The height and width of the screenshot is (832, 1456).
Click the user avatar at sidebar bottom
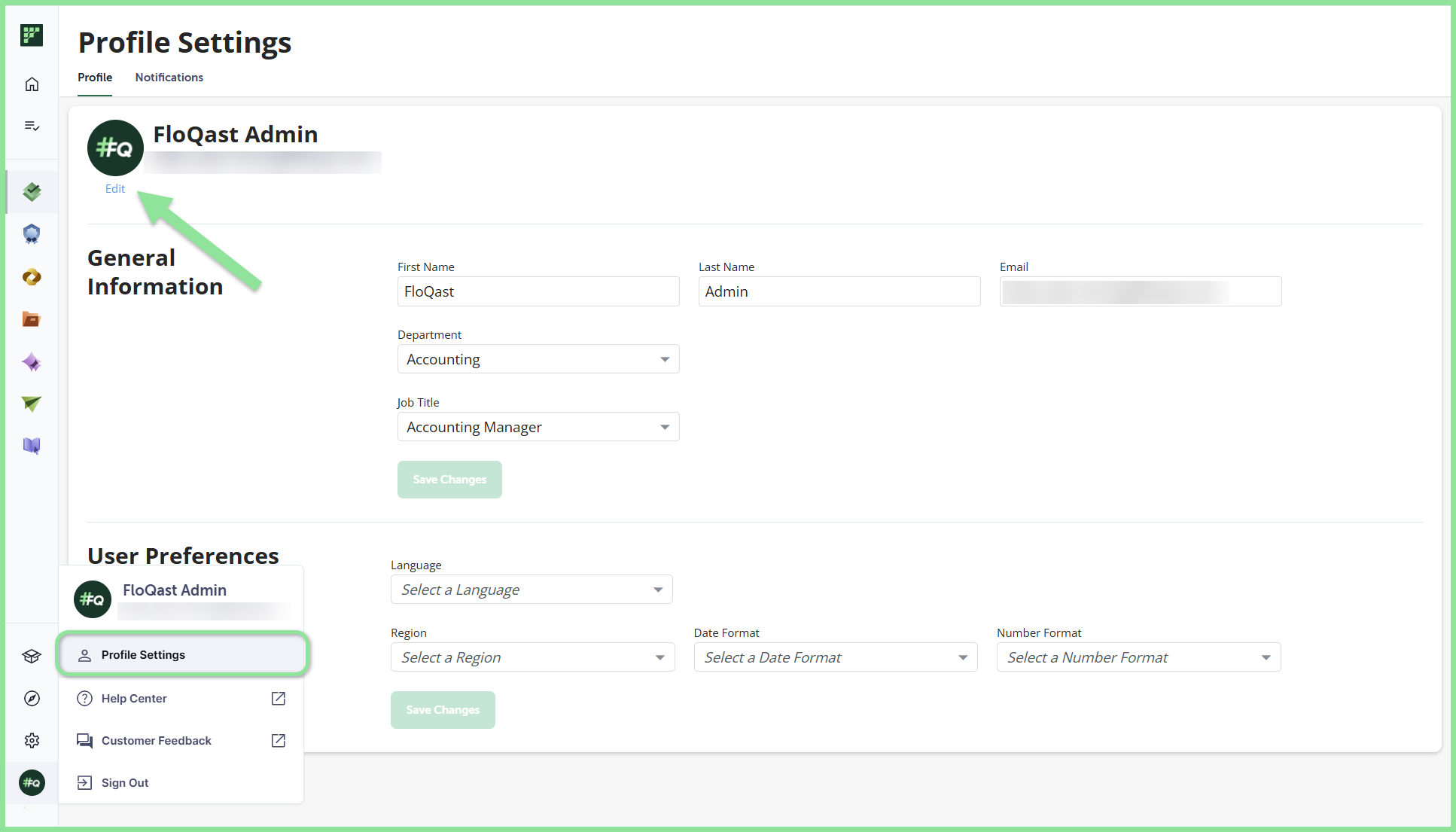(x=32, y=783)
